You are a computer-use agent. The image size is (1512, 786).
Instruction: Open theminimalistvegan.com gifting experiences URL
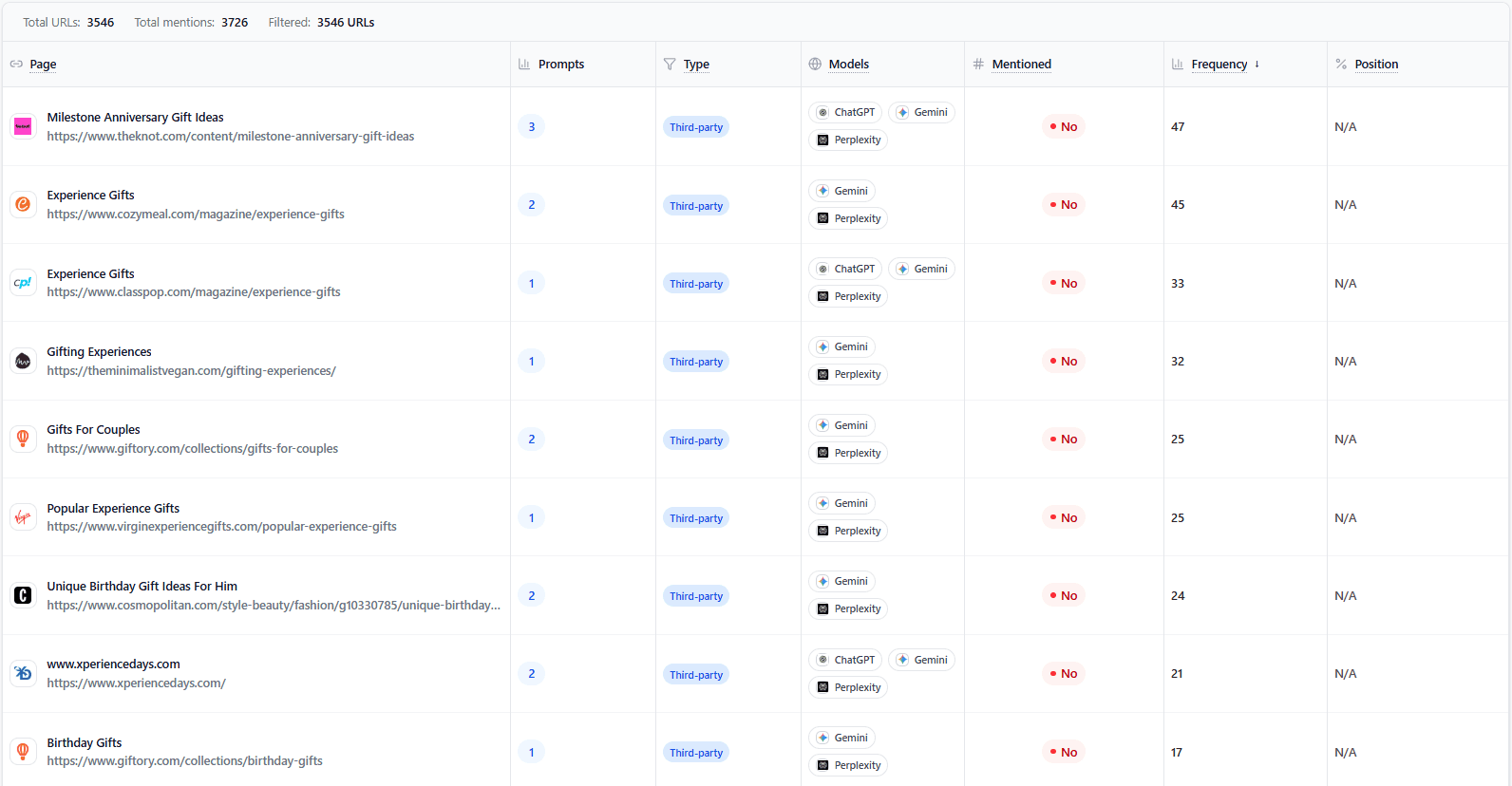click(192, 370)
